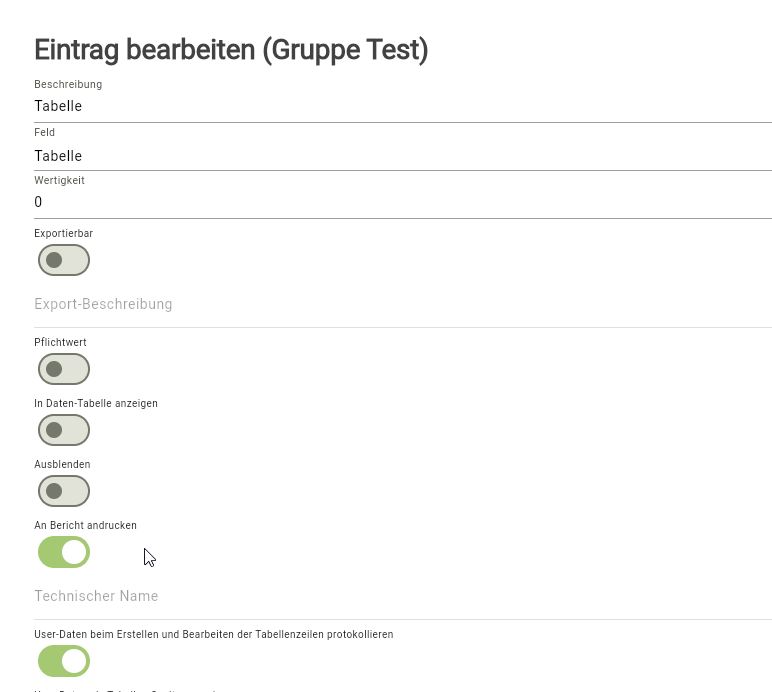772x692 pixels.
Task: Disable the An Bericht andrucken switch
Action: coord(64,552)
